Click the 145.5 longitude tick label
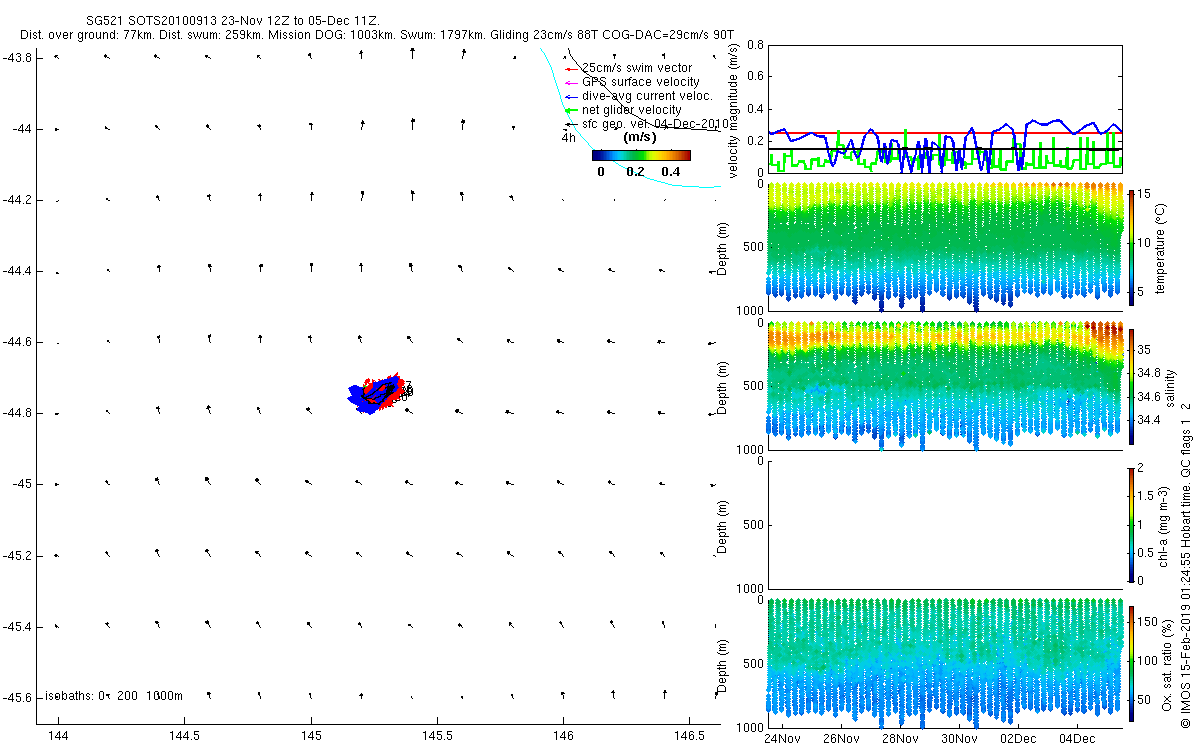This screenshot has width=1200, height=750. click(437, 736)
